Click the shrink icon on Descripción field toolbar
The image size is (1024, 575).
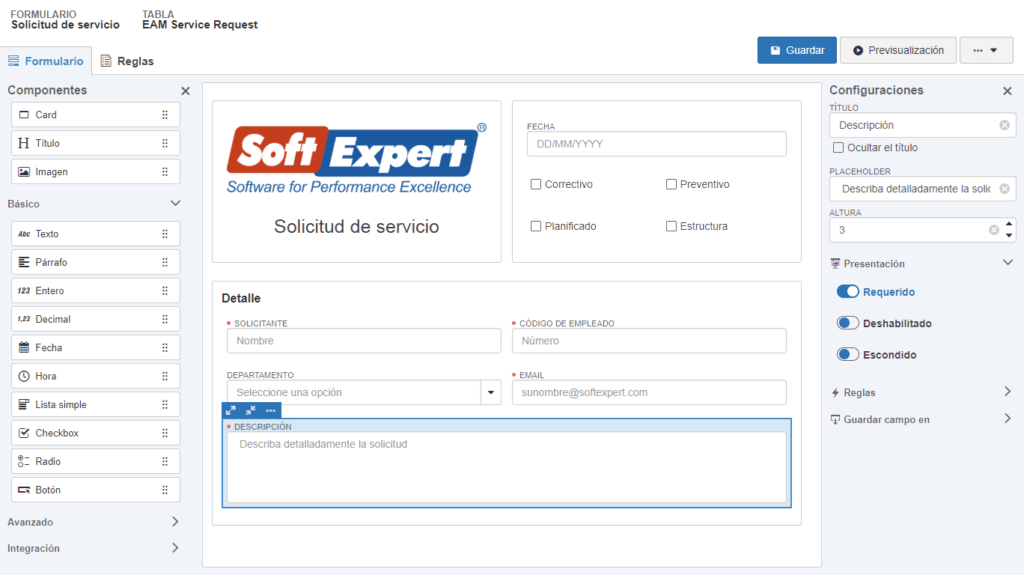point(251,410)
